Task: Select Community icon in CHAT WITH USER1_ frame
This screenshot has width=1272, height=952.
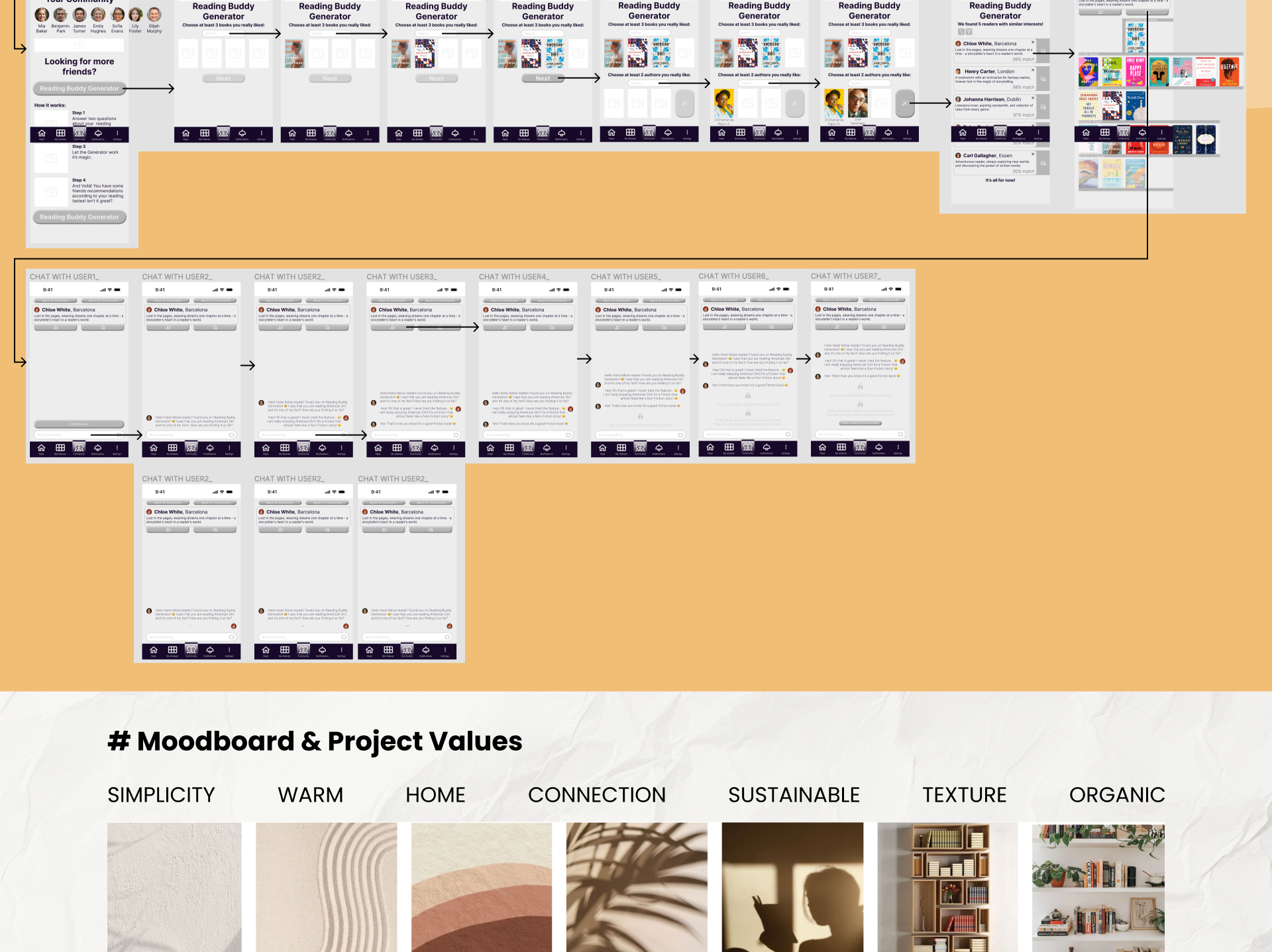Action: [79, 448]
